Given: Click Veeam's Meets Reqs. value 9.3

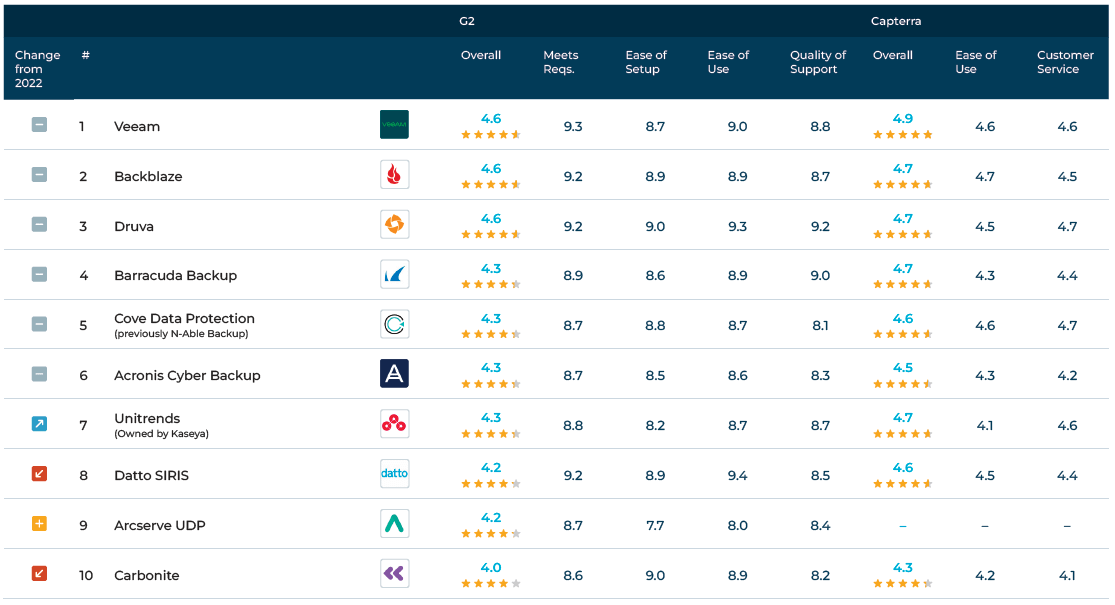Looking at the screenshot, I should pyautogui.click(x=572, y=127).
